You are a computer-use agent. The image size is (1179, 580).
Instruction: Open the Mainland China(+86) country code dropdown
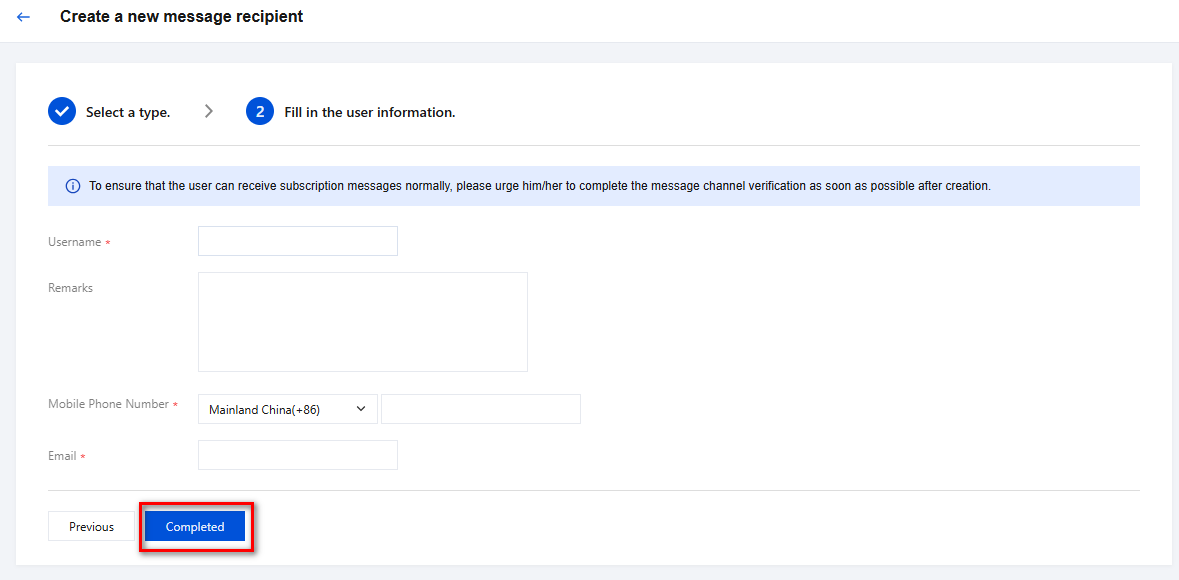[287, 409]
